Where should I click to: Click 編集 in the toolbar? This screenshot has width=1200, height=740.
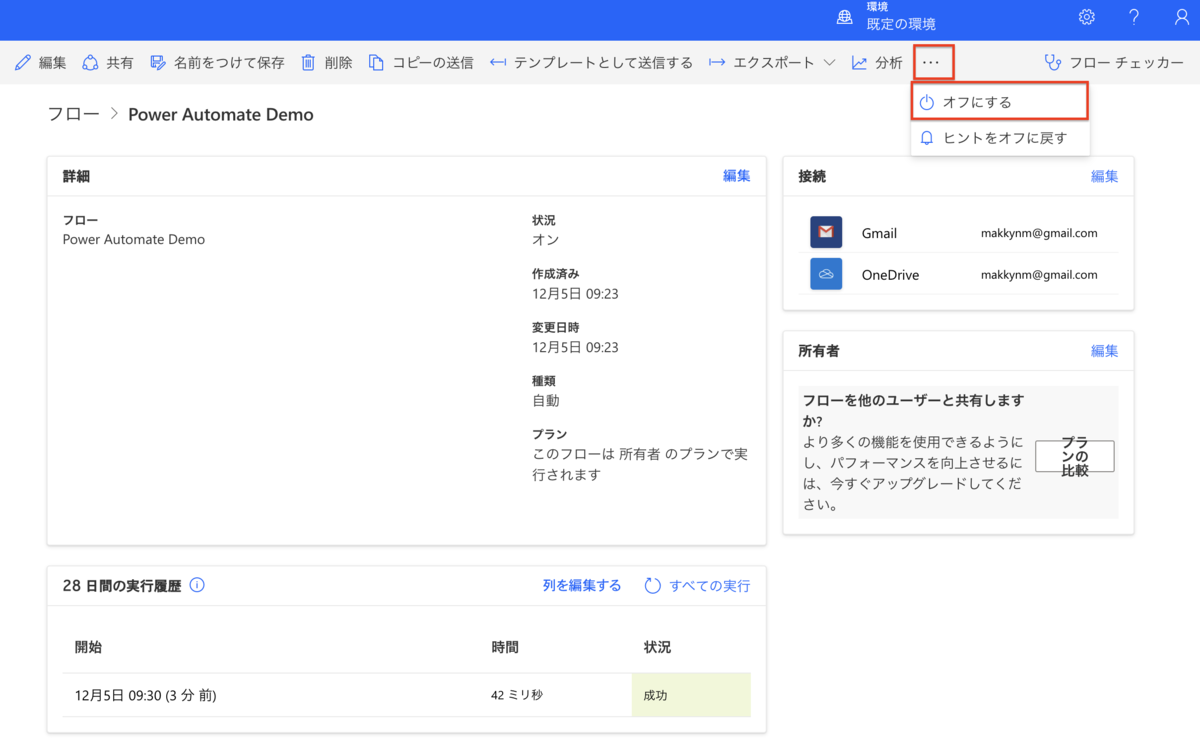pyautogui.click(x=53, y=63)
